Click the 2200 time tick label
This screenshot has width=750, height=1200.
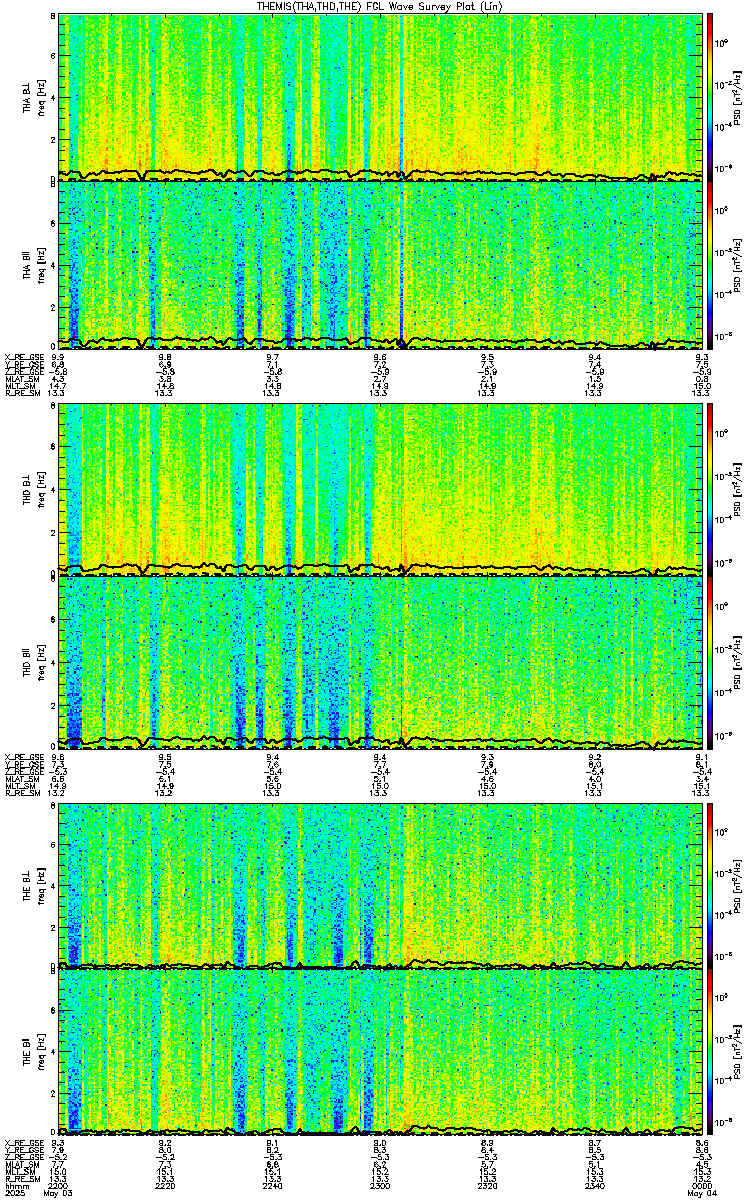pyautogui.click(x=58, y=1184)
